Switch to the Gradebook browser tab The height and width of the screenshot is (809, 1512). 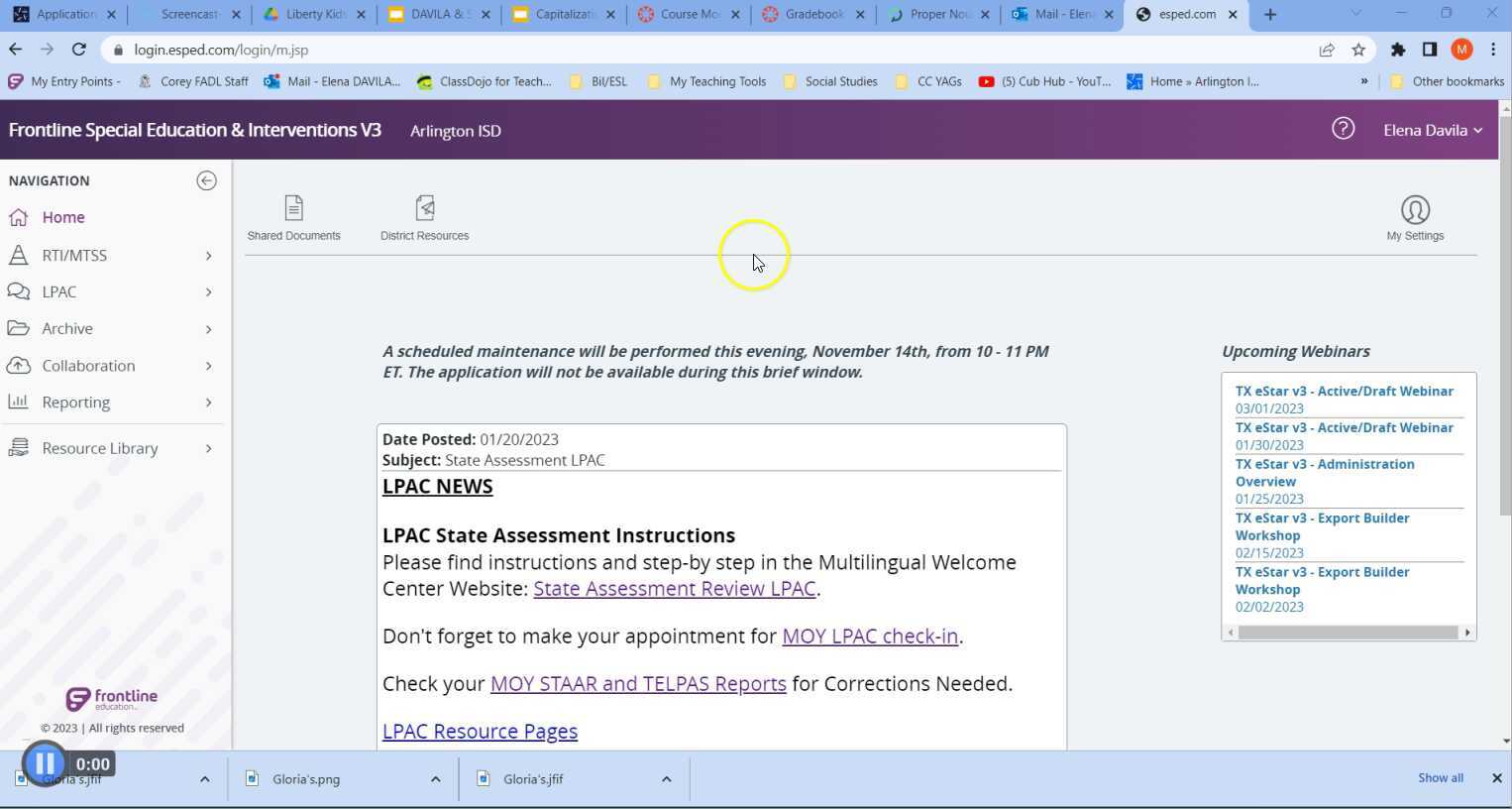coord(812,14)
